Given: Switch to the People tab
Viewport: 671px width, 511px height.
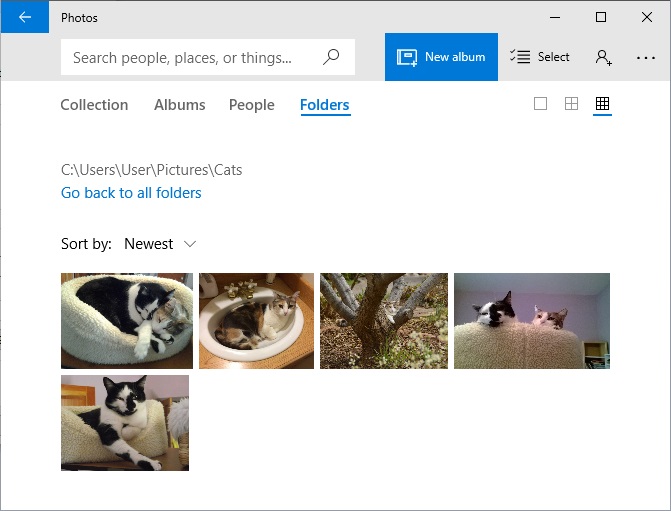Looking at the screenshot, I should click(252, 105).
